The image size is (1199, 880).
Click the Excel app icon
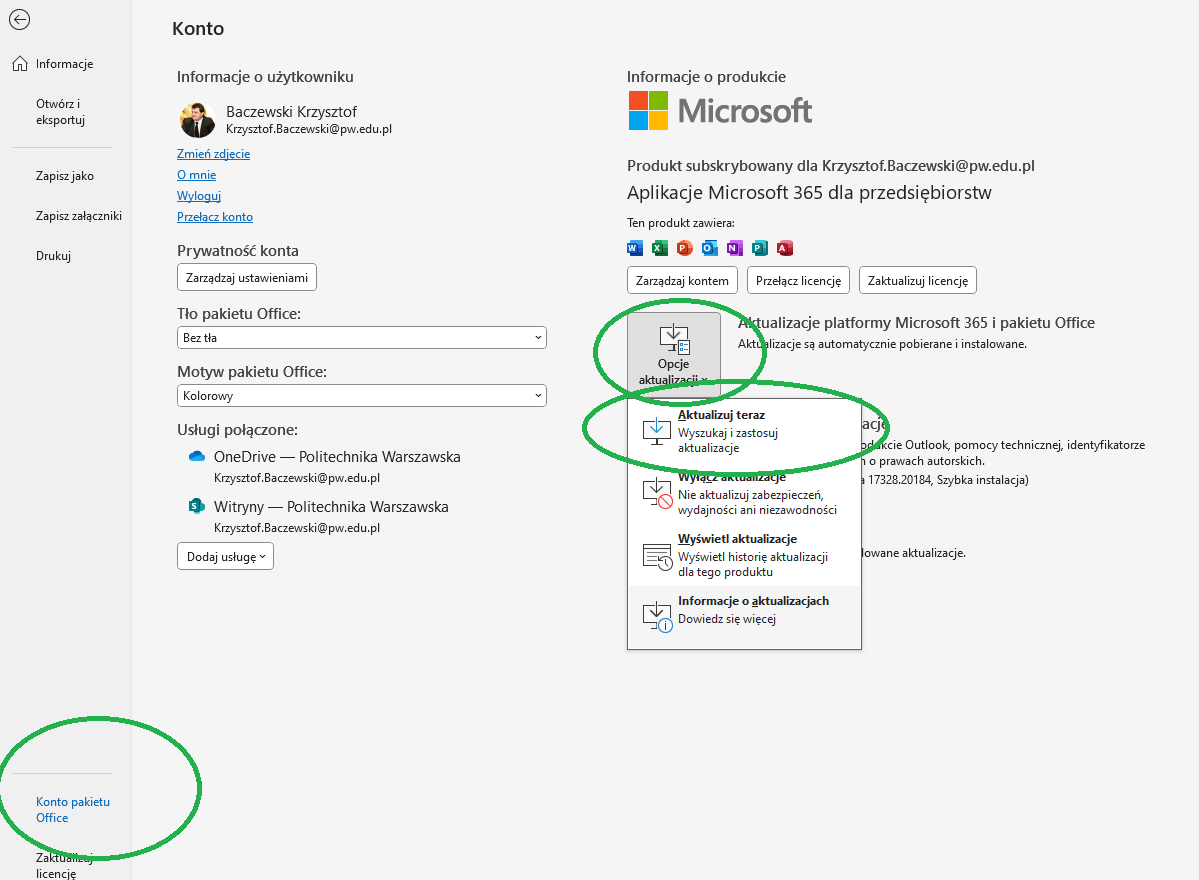(660, 248)
